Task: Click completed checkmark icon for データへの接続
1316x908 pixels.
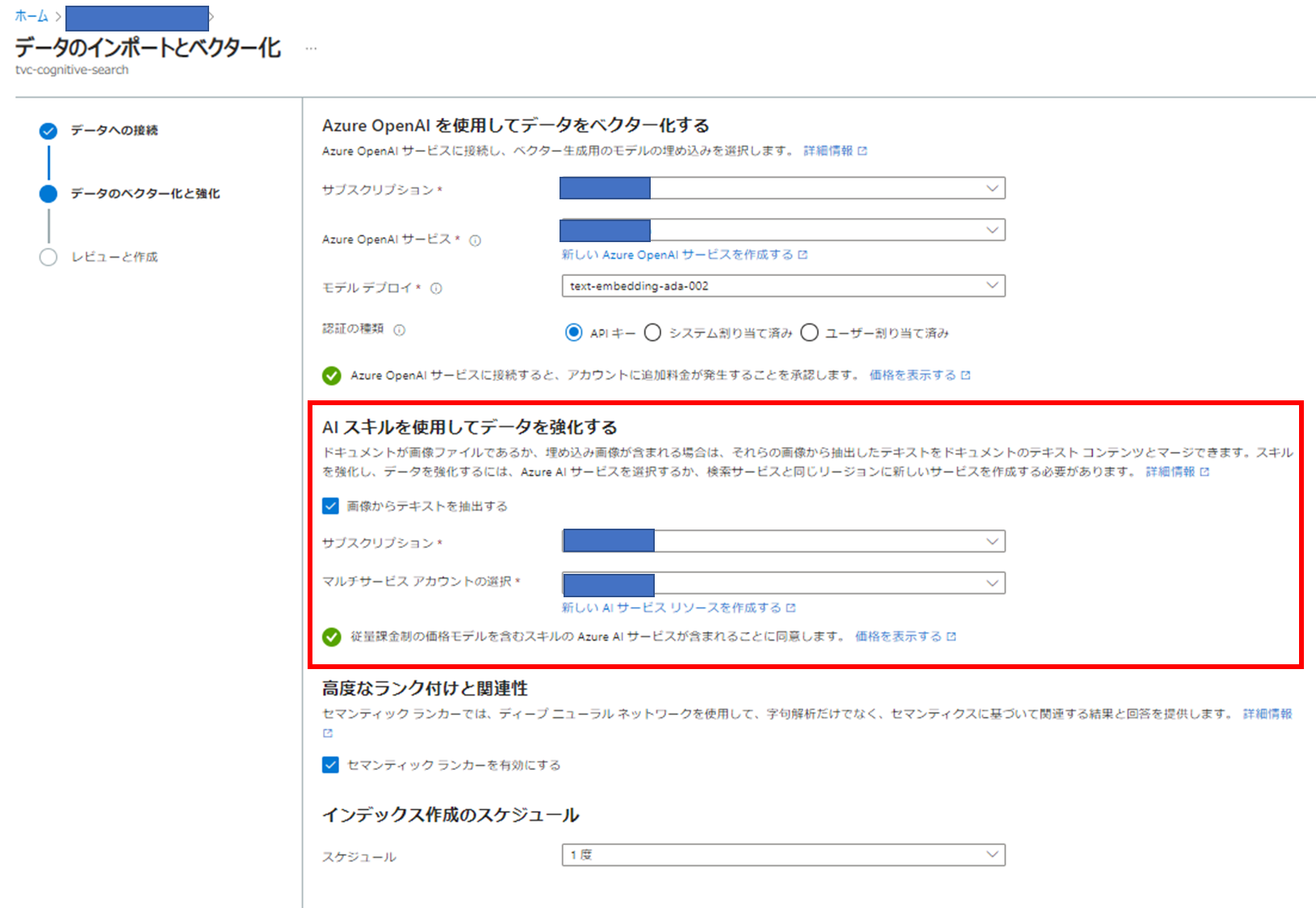Action: coord(48,131)
